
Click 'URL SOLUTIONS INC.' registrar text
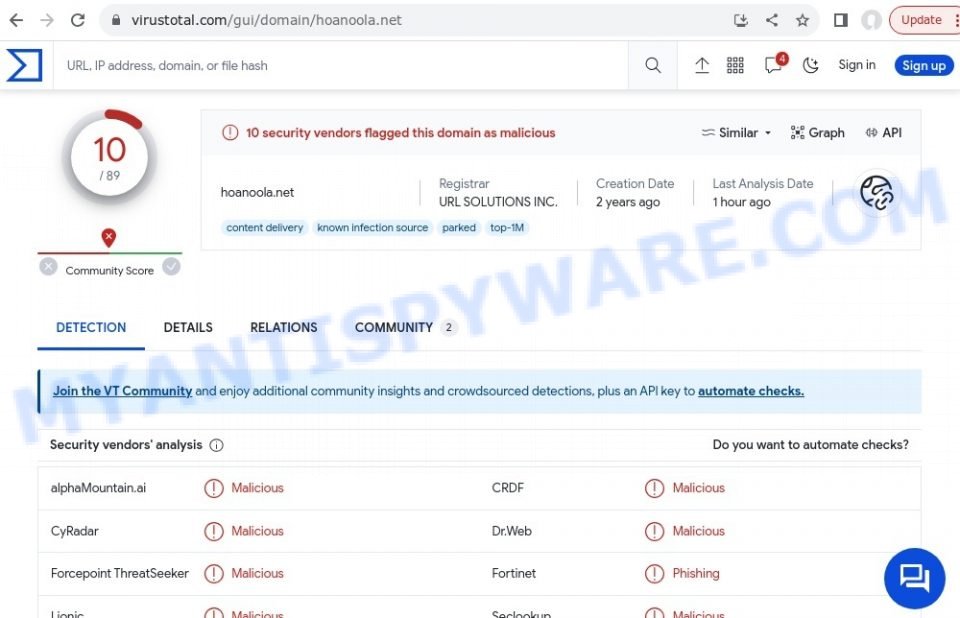pos(498,202)
